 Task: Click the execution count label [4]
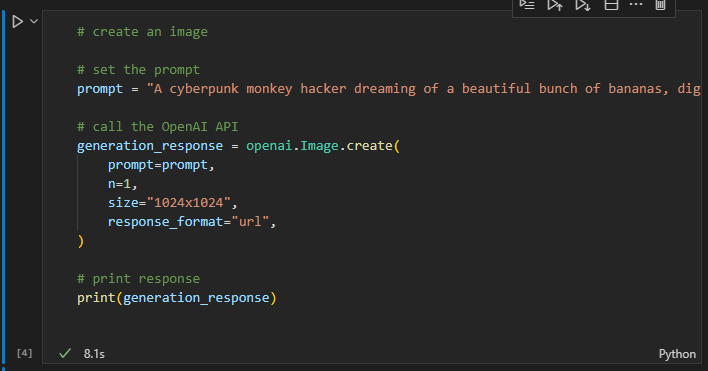pos(24,353)
